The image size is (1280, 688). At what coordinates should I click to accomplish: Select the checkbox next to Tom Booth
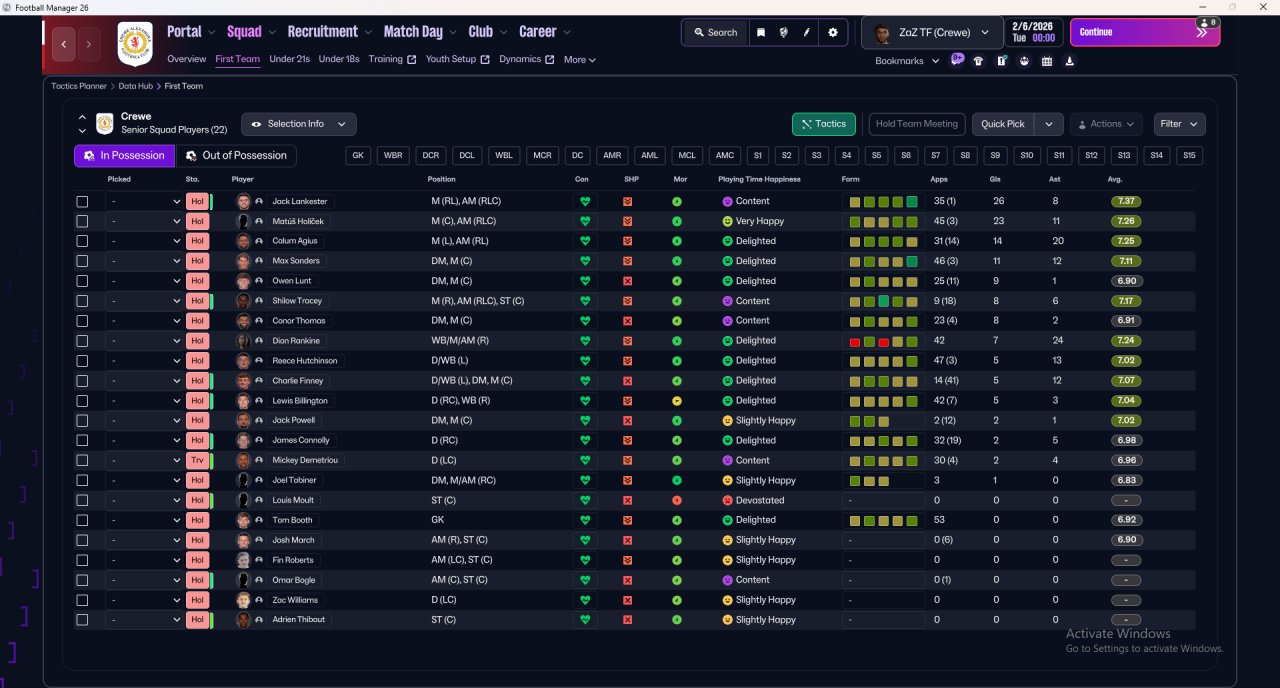point(82,520)
